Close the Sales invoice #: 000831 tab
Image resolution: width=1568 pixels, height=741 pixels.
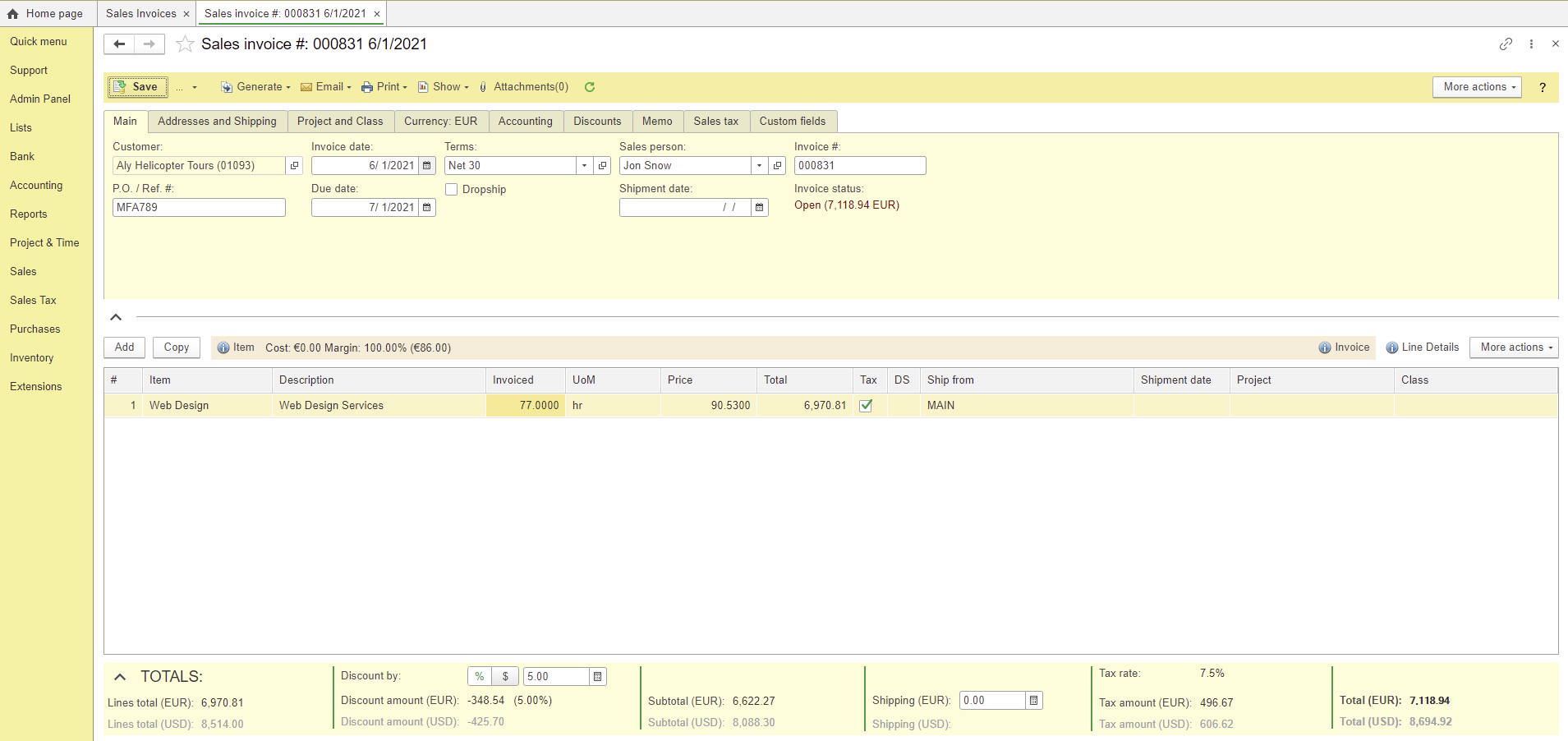[x=377, y=14]
